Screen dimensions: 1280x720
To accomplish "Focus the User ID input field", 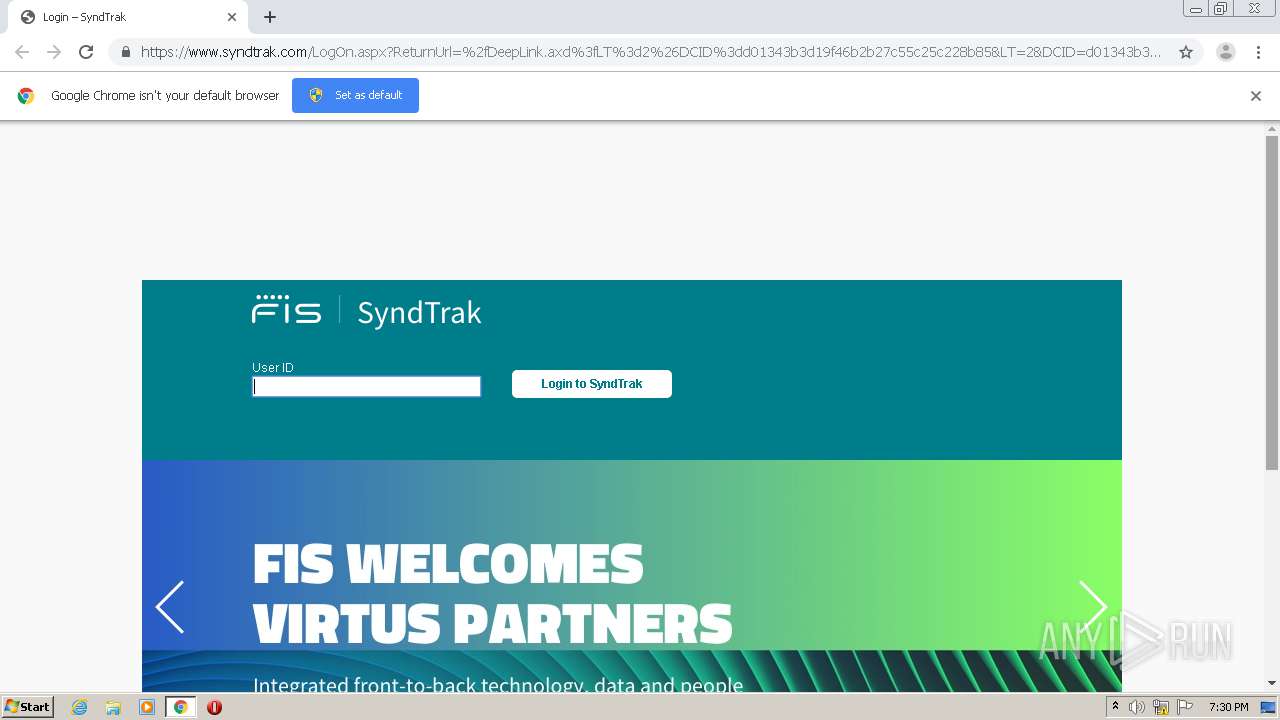I will coord(366,386).
